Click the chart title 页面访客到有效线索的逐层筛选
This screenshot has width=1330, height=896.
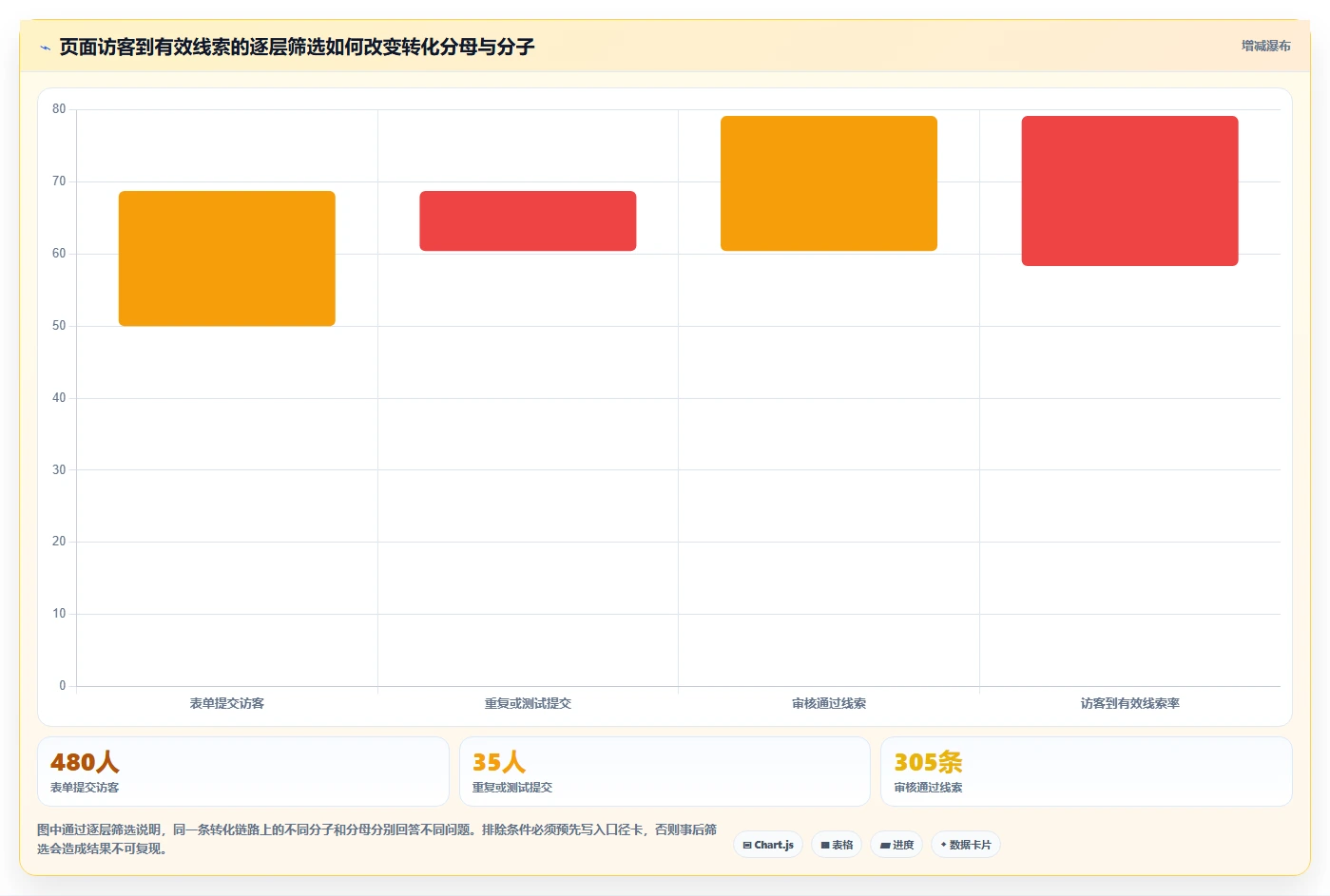(x=297, y=47)
